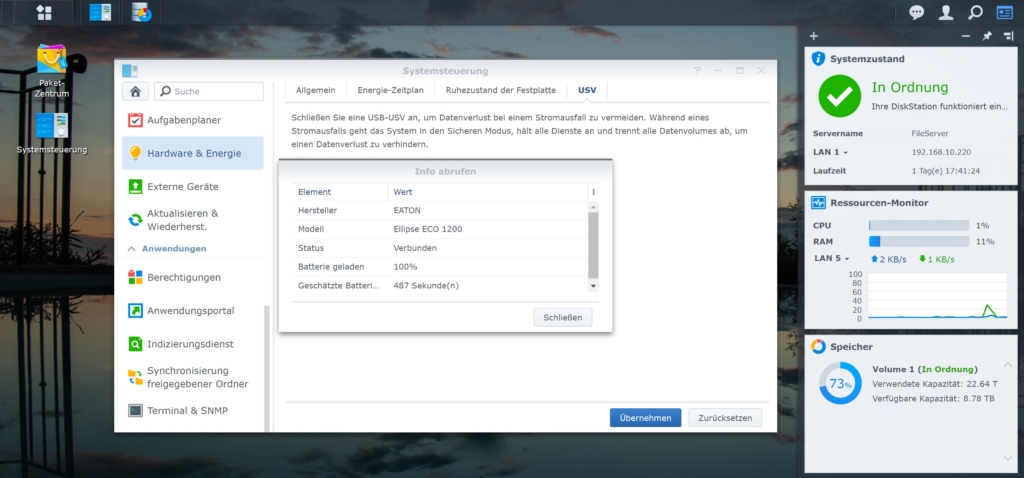Click the Suche search field
The width and height of the screenshot is (1024, 478).
[209, 91]
